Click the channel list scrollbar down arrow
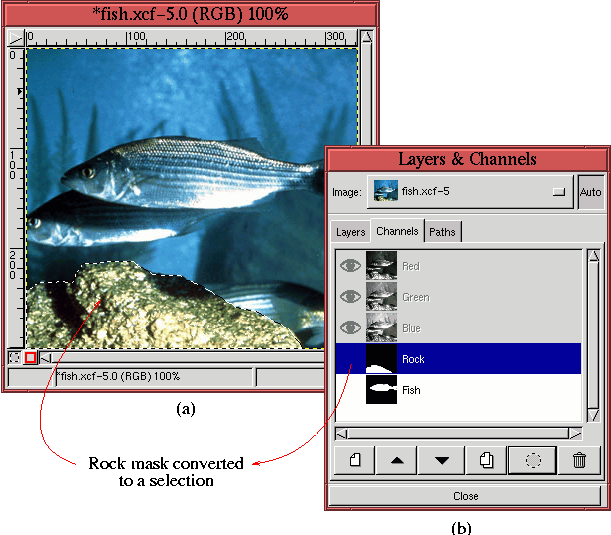The height and width of the screenshot is (535, 611). pyautogui.click(x=592, y=419)
